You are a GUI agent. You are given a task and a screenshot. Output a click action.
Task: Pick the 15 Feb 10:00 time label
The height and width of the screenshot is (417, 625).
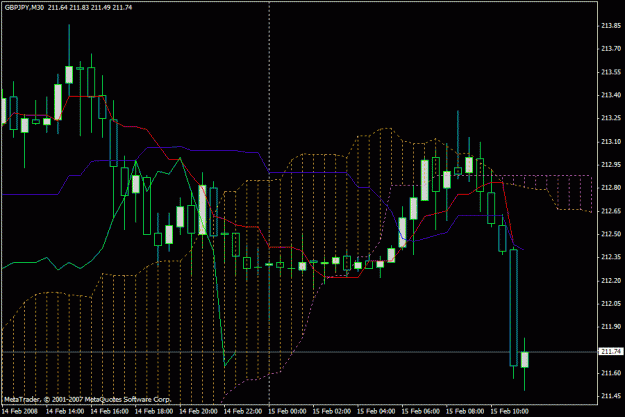coord(509,411)
